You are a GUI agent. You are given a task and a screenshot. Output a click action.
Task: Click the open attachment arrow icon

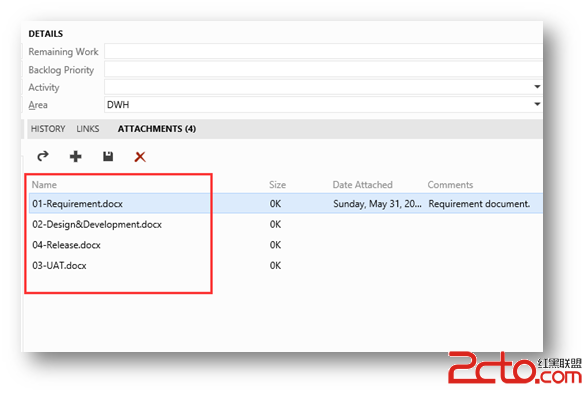tap(43, 156)
